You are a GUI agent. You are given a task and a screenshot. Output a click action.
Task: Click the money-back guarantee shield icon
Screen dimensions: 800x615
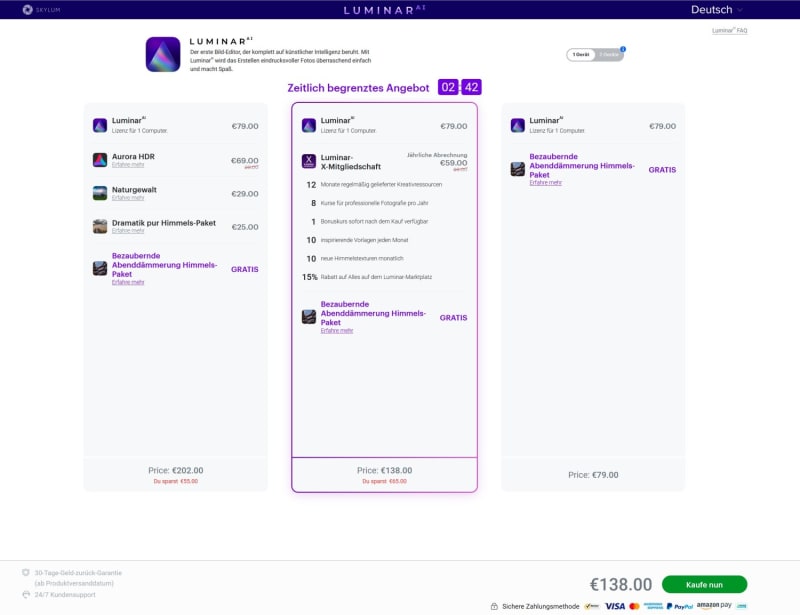point(26,573)
